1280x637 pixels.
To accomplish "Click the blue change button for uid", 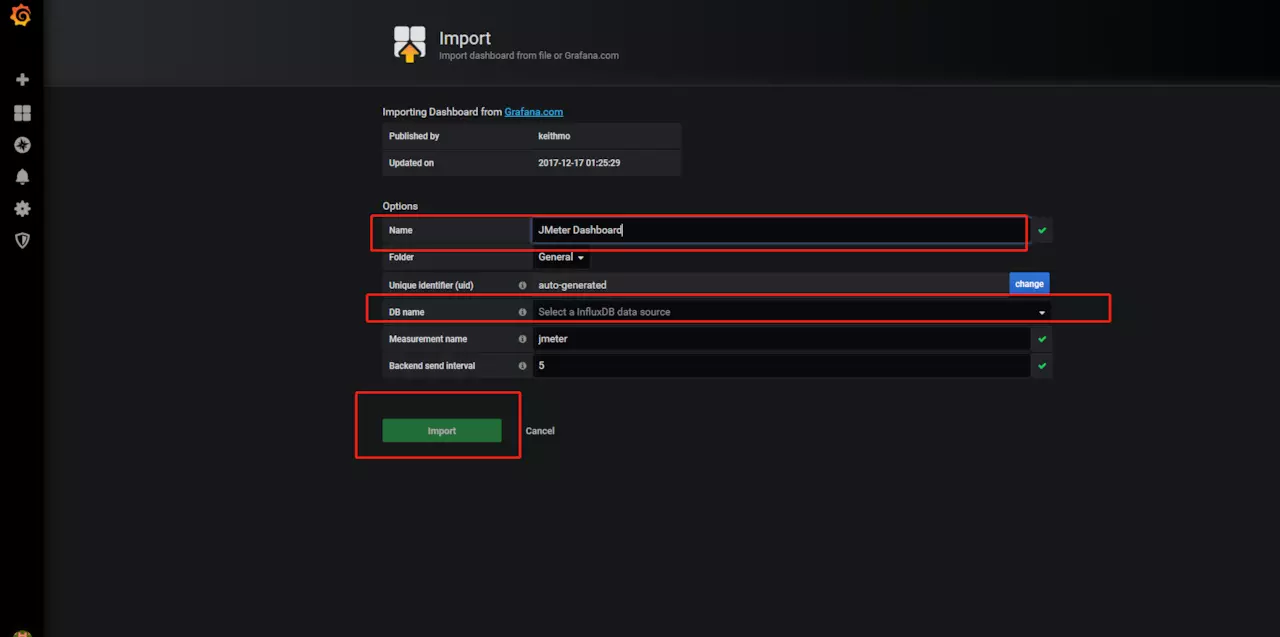I will pyautogui.click(x=1029, y=284).
